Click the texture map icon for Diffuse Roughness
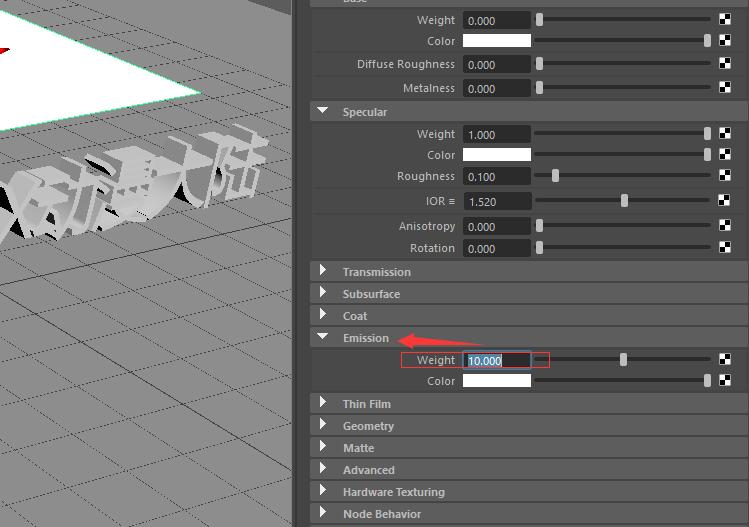The image size is (749, 527). point(725,64)
